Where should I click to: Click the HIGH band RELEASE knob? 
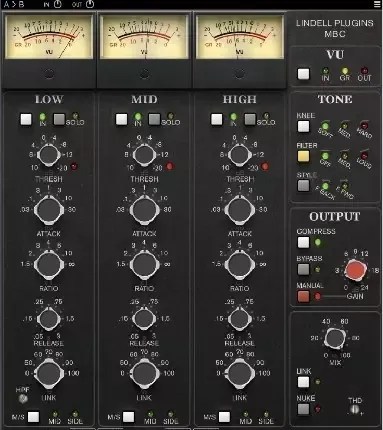(x=239, y=319)
